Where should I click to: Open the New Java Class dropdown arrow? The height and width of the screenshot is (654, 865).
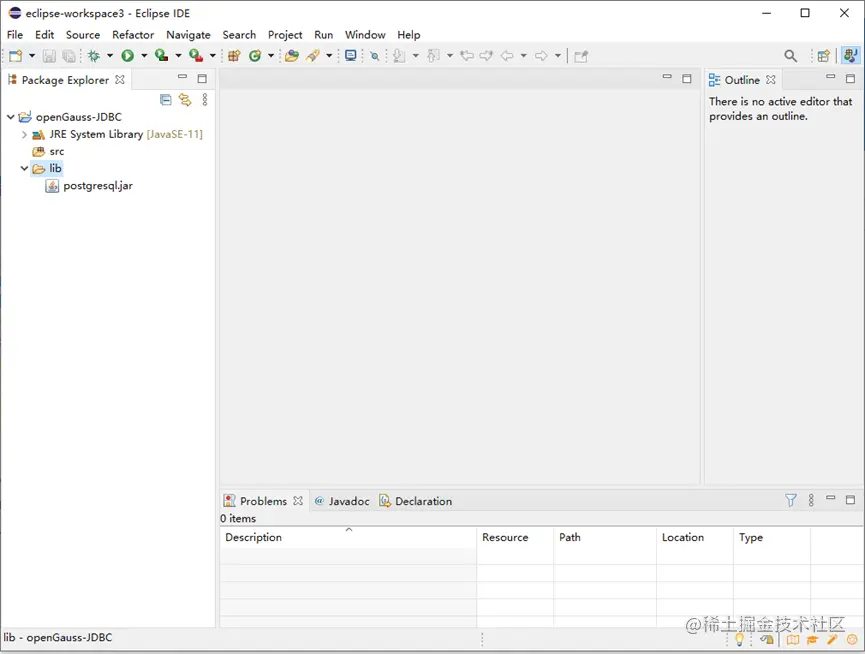[271, 56]
